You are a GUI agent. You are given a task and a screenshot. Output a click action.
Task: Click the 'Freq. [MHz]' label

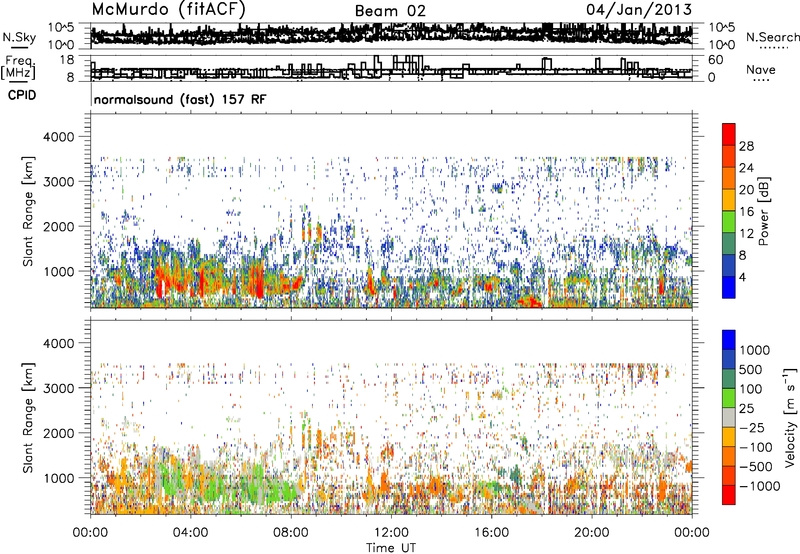[18, 67]
